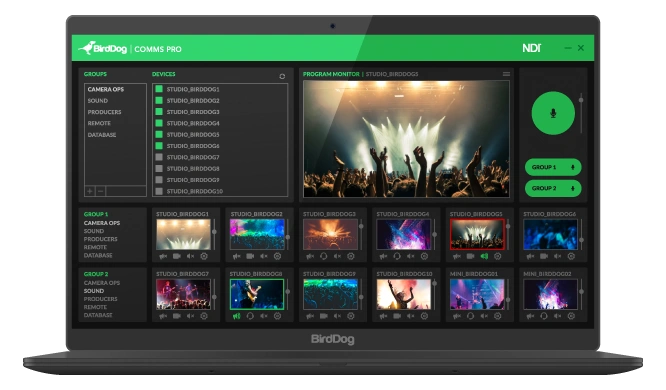Mute speaker for STUDIO_BIRDDOG4
Screen dimensions: 666x390
point(410,256)
